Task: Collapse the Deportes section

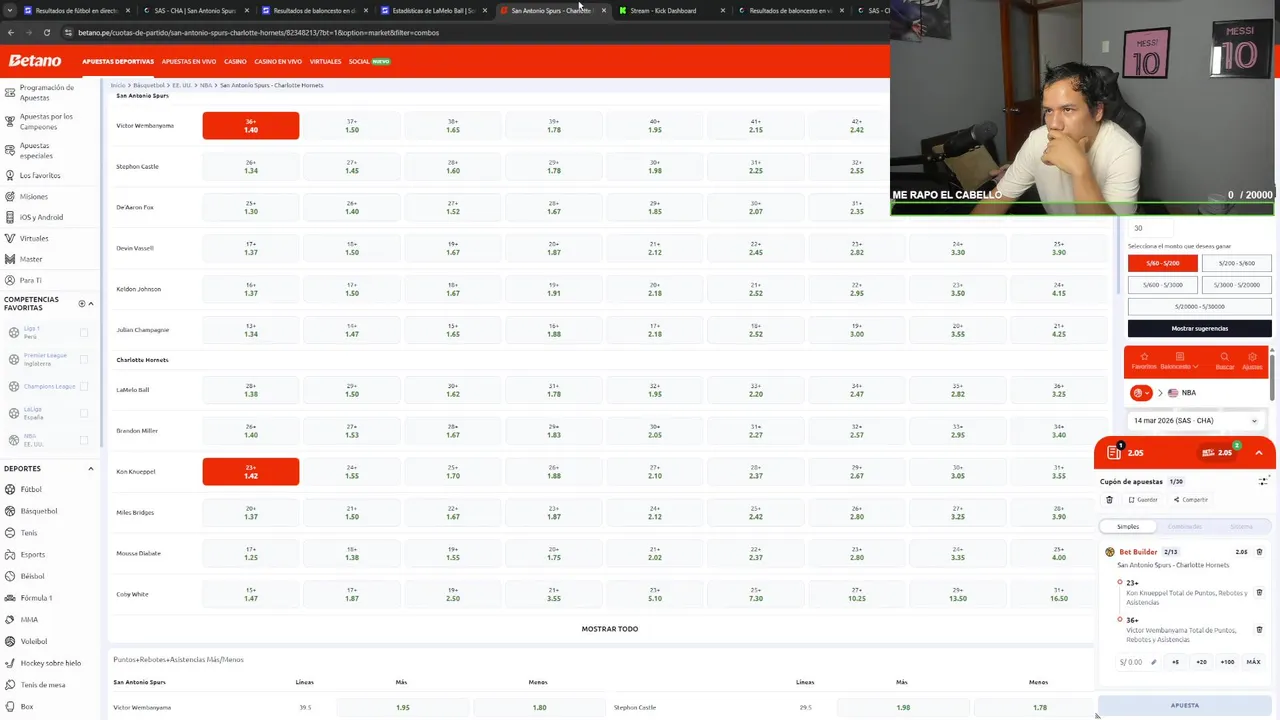Action: pos(91,469)
